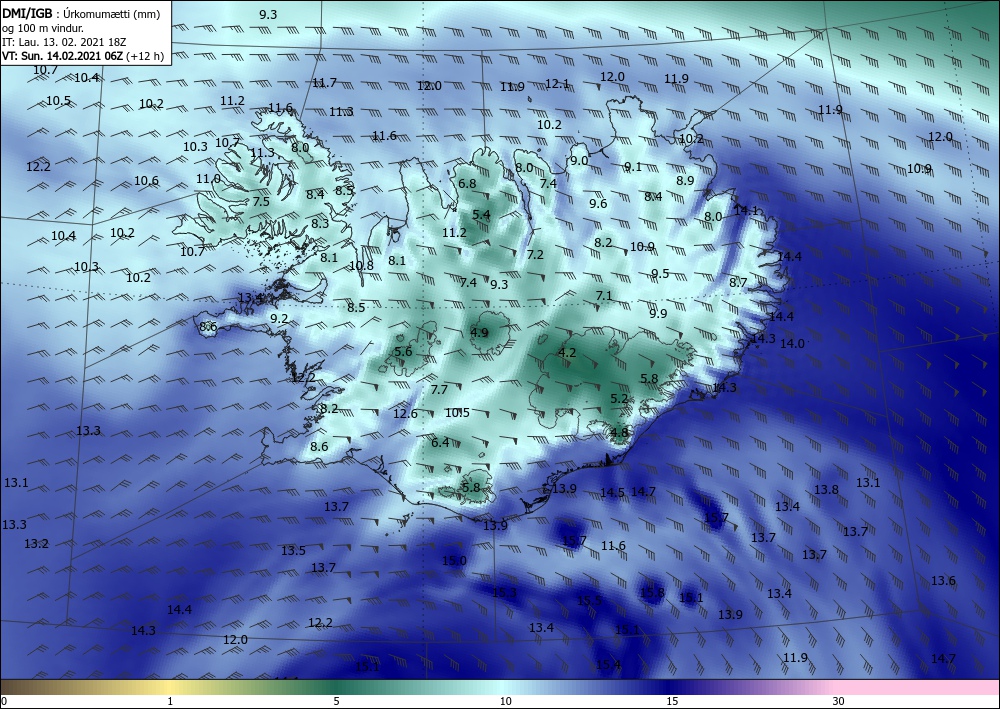
Task: Click the 'IT: Lau. 13. 02. 2021 18Z' line
Action: 64,42
